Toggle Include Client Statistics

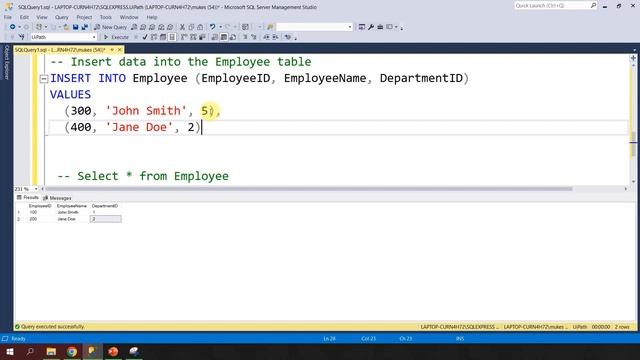pyautogui.click(x=202, y=37)
